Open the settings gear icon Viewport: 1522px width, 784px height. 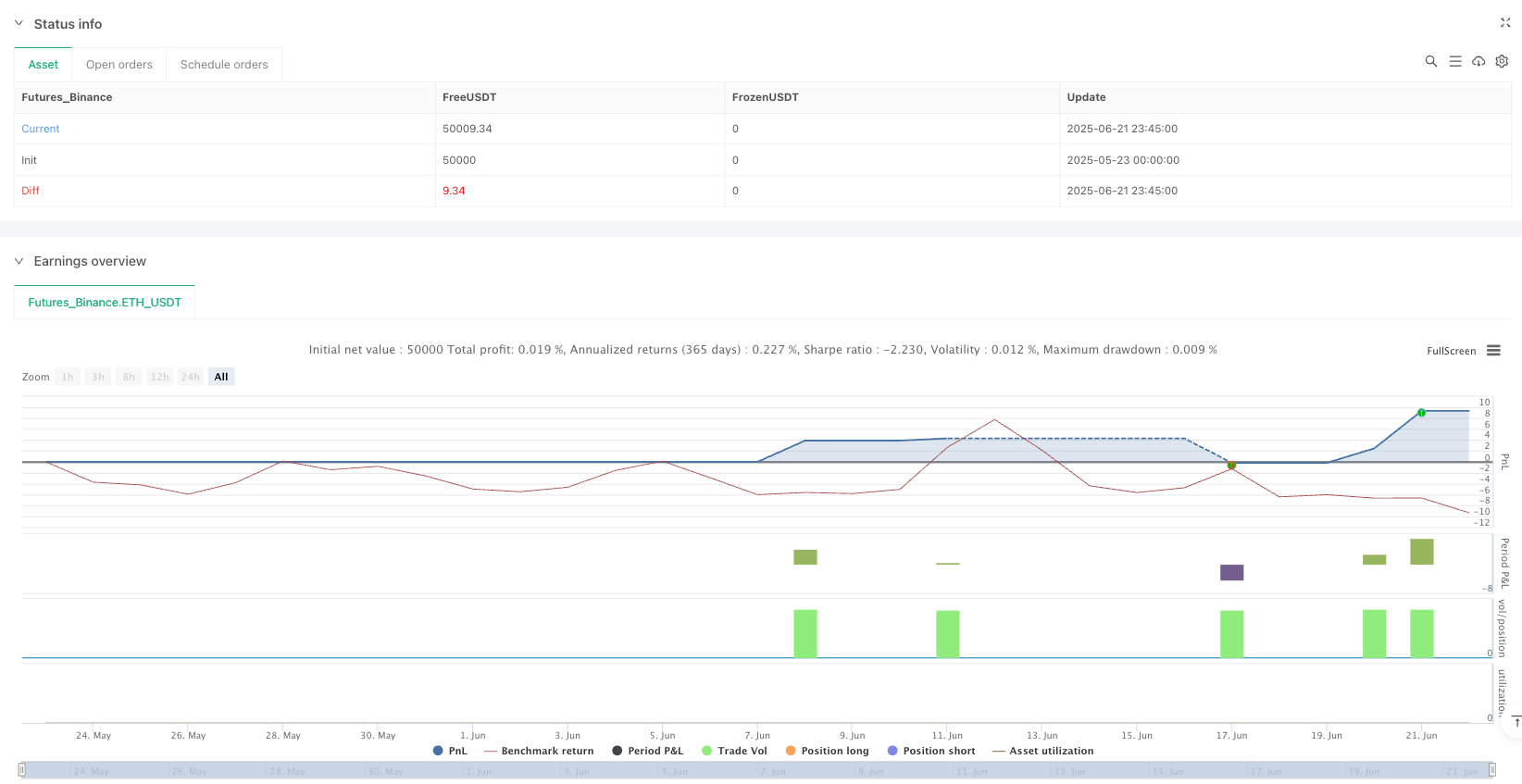click(1502, 61)
